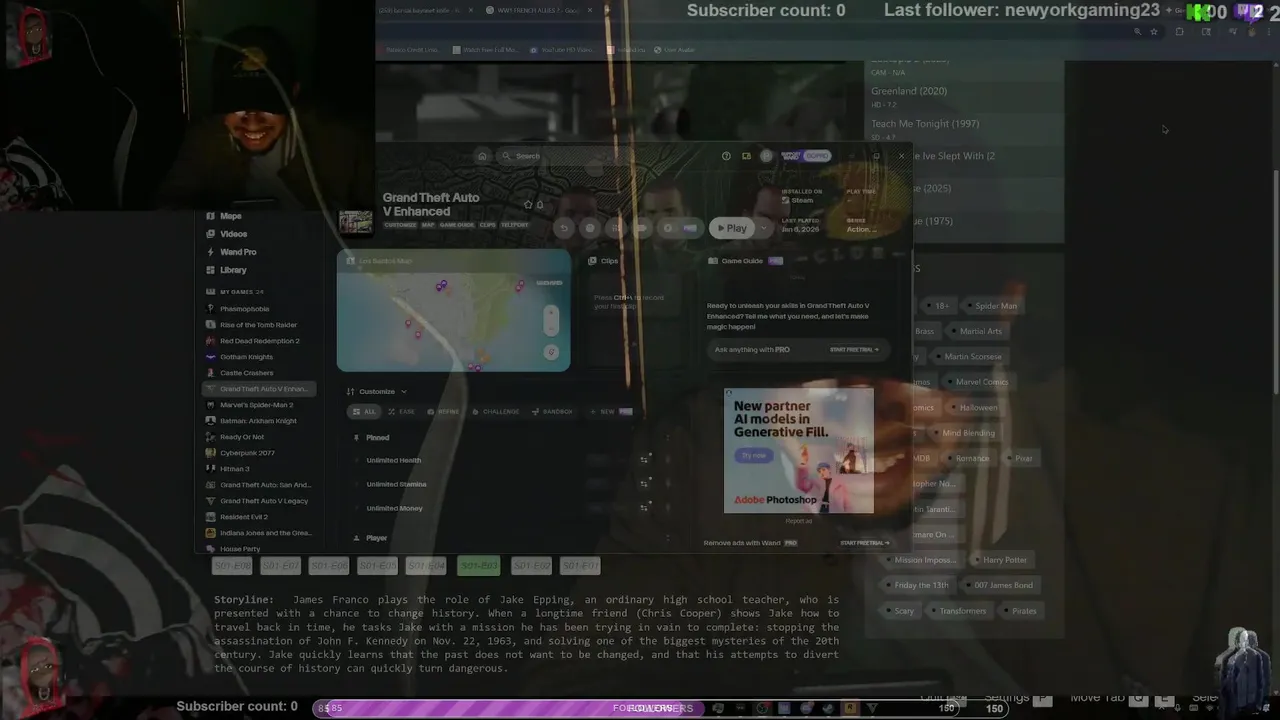Click the CUSTOMIZE tag under game title

click(400, 225)
